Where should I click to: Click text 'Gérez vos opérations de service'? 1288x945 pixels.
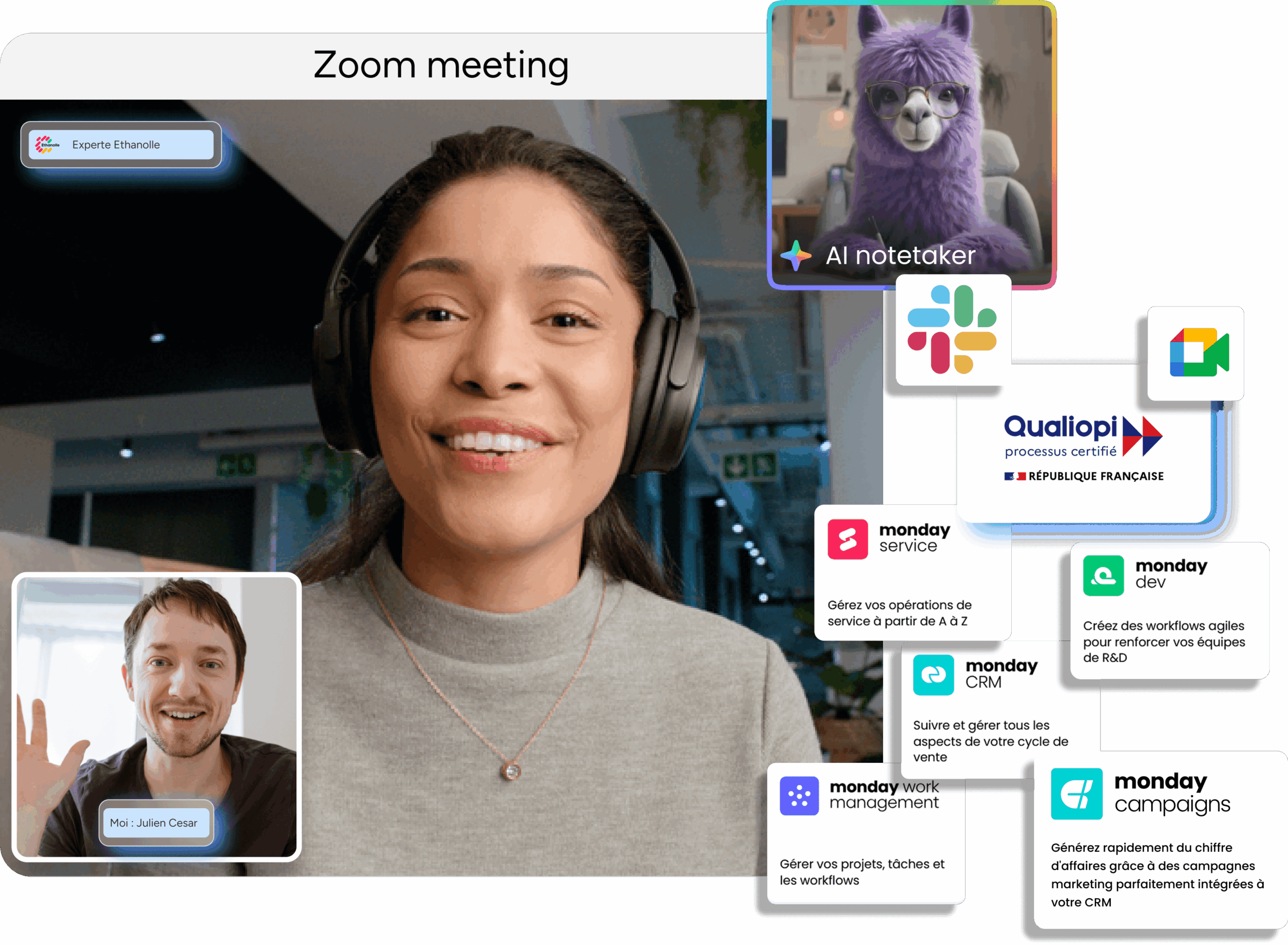899,613
